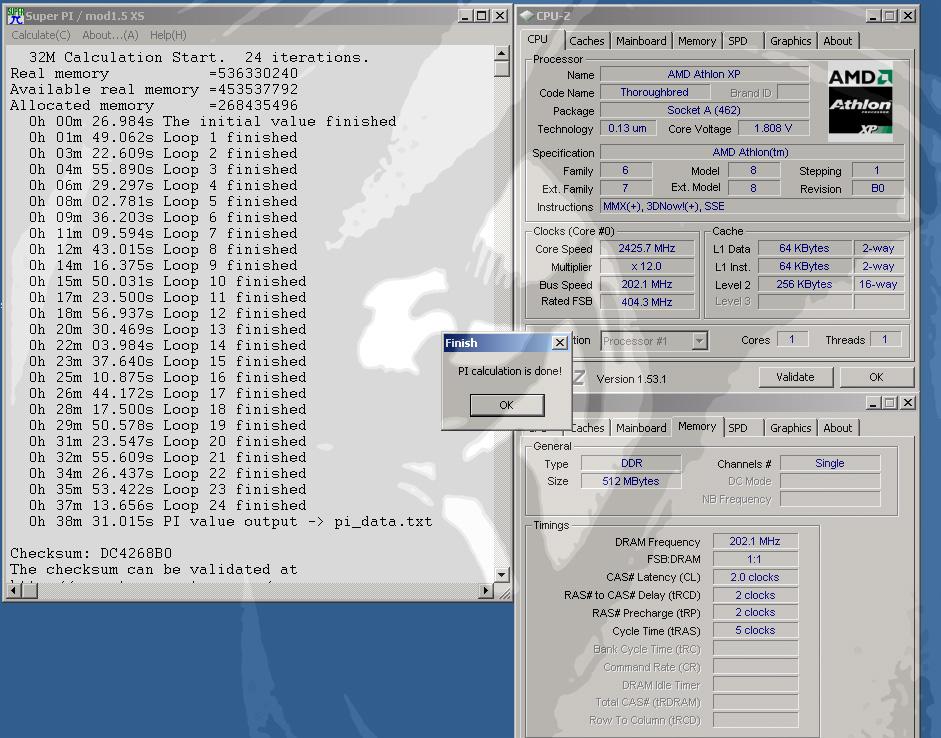Image resolution: width=941 pixels, height=738 pixels.
Task: Click the memory Type value 'DDR'
Action: click(631, 463)
